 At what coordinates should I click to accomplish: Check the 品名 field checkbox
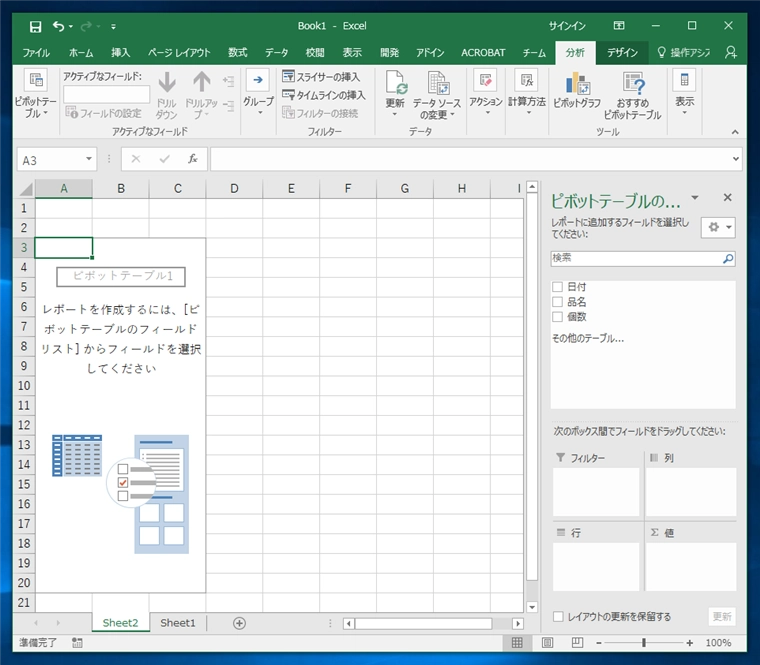point(558,302)
